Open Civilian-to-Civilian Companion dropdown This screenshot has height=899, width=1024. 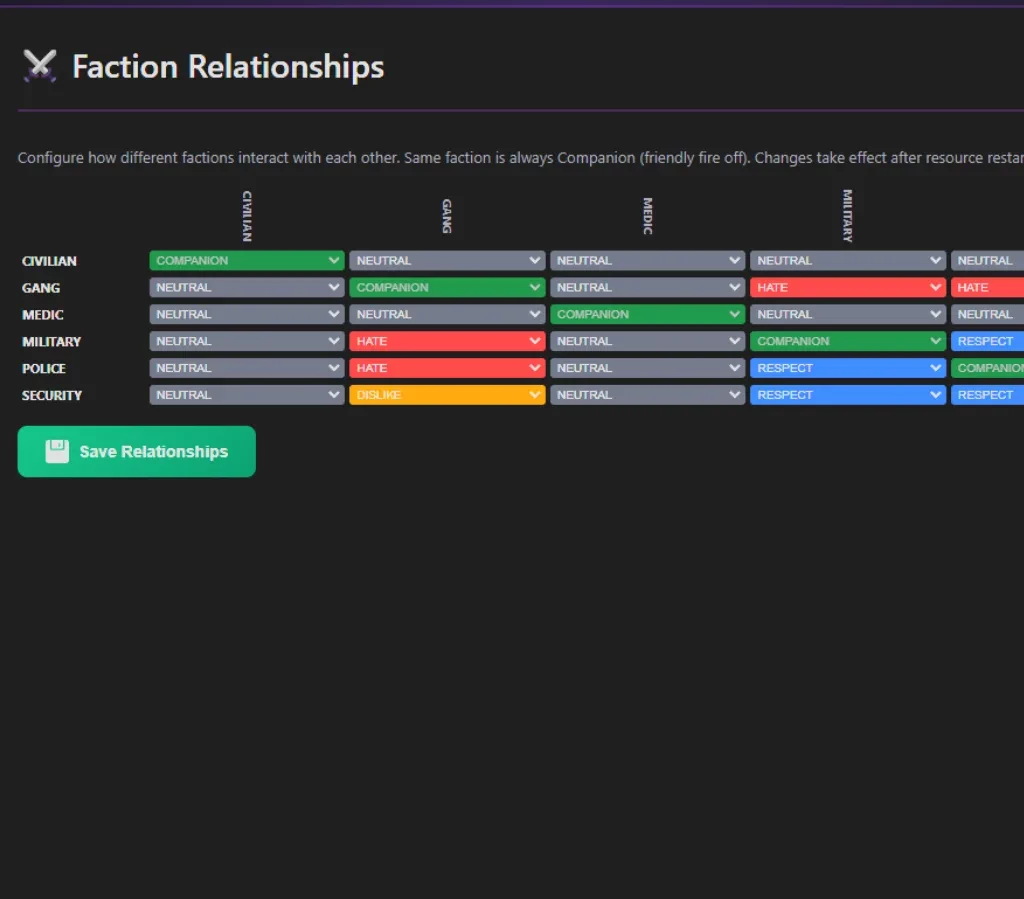point(247,260)
